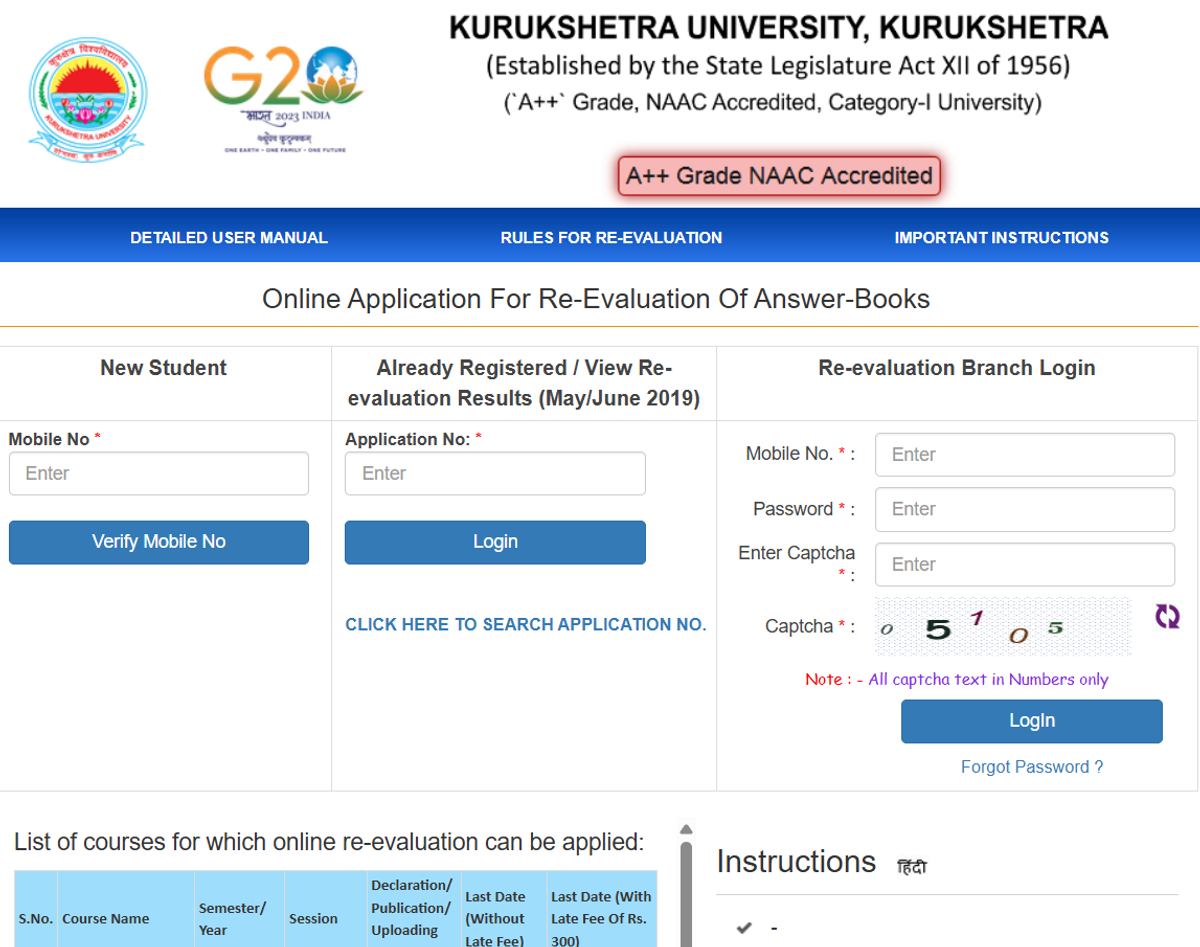Open Important Instructions
The width and height of the screenshot is (1200, 947).
tap(1001, 238)
